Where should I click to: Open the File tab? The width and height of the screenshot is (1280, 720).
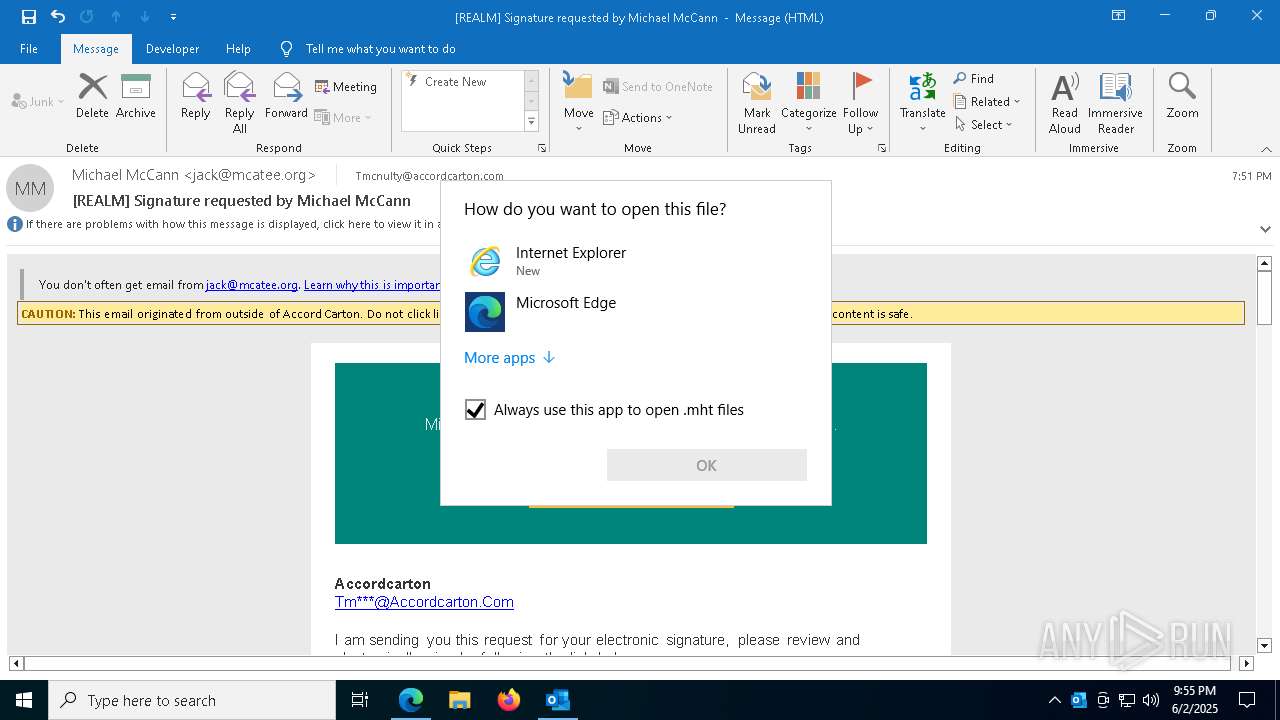pos(29,49)
